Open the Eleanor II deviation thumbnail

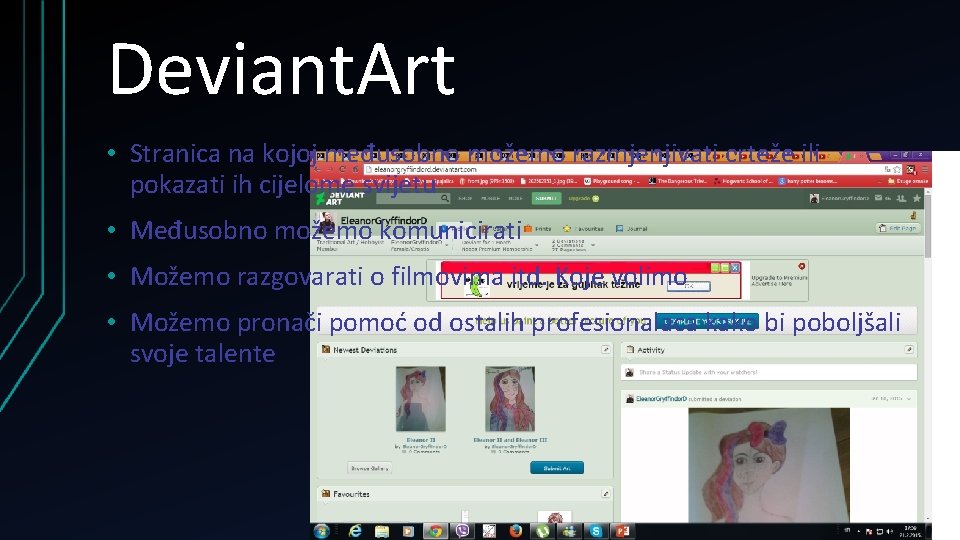[421, 399]
